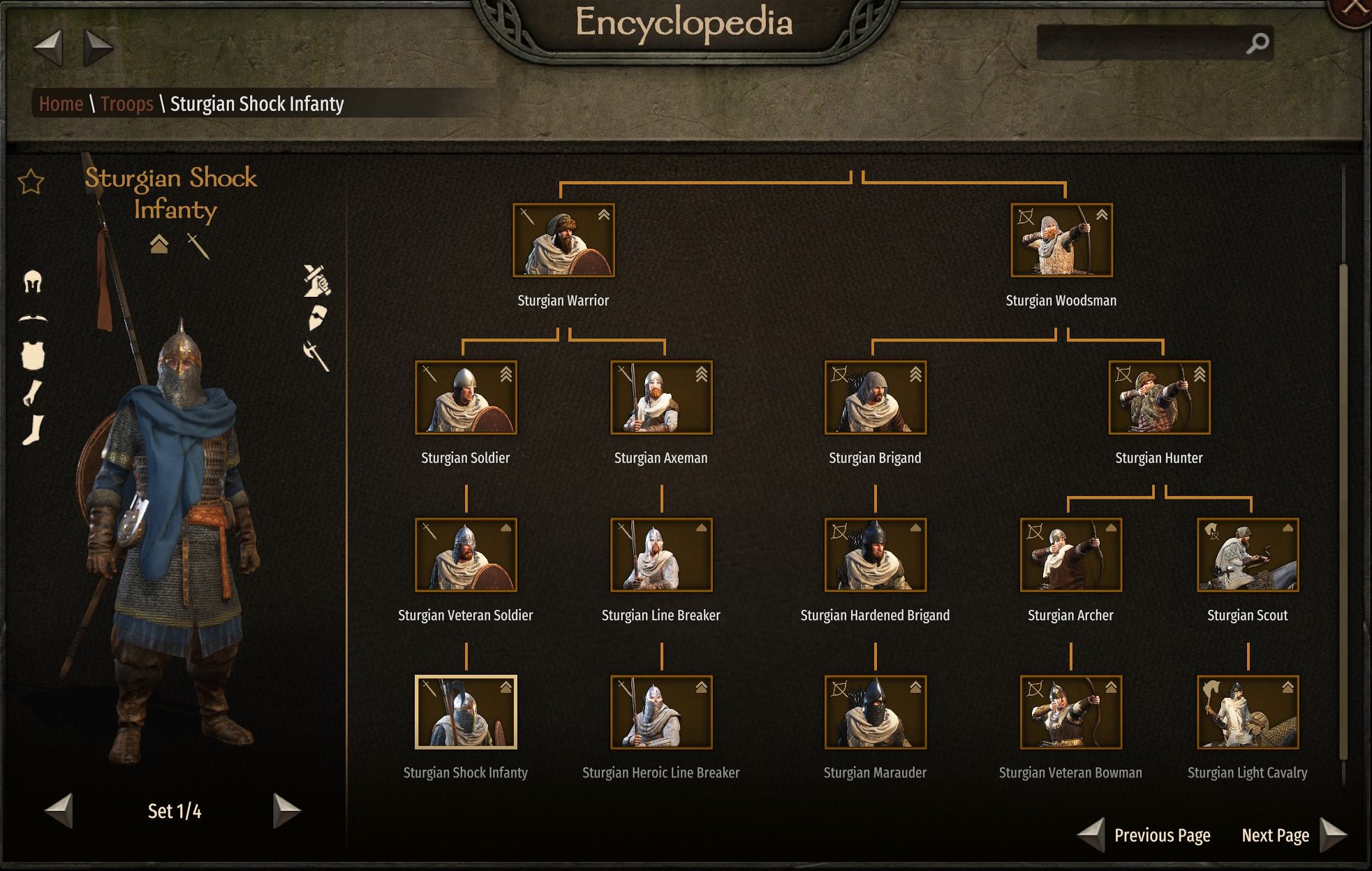Bookmark troop with the favorite star icon
The width and height of the screenshot is (1372, 871).
31,182
